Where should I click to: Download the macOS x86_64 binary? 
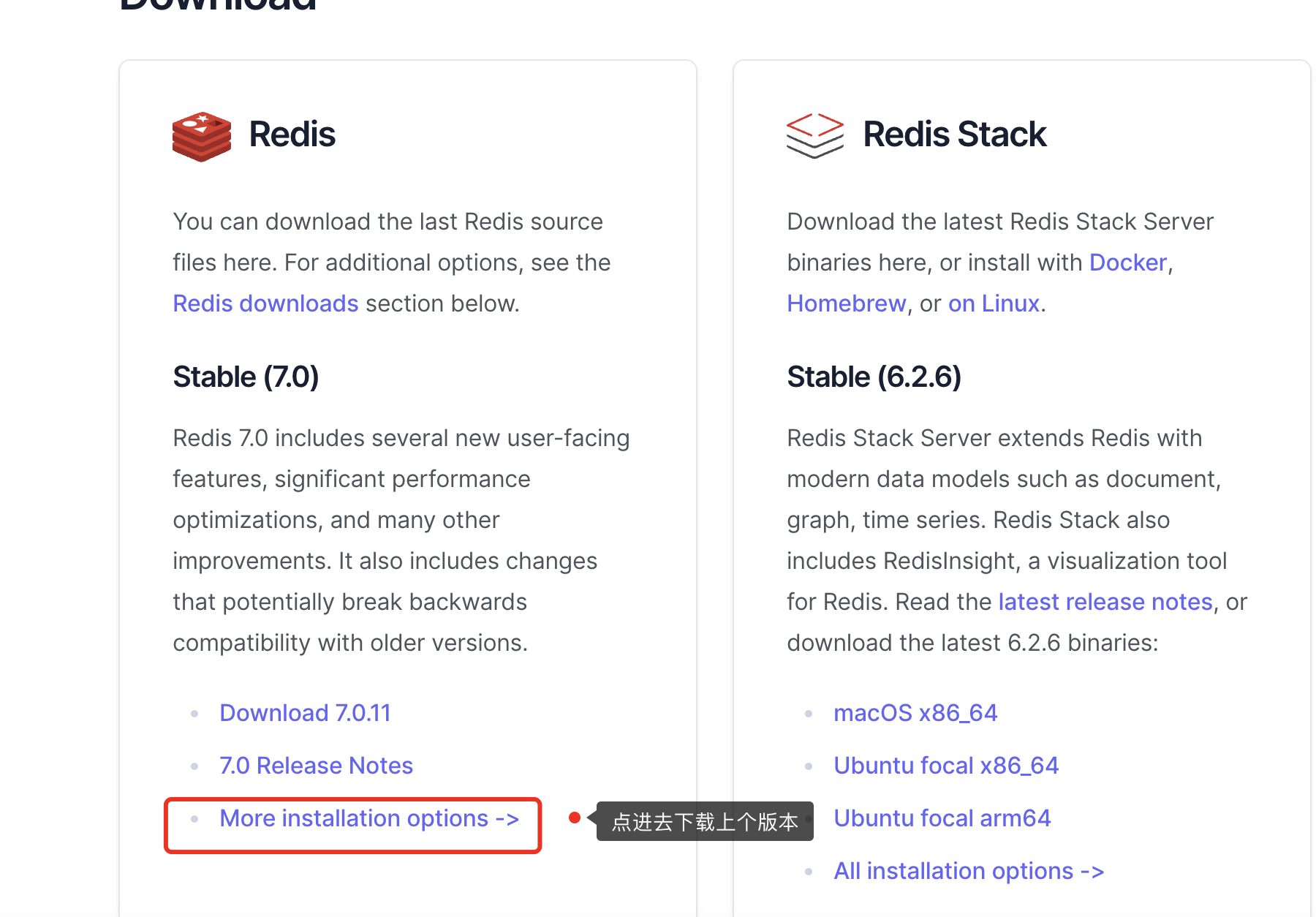916,713
